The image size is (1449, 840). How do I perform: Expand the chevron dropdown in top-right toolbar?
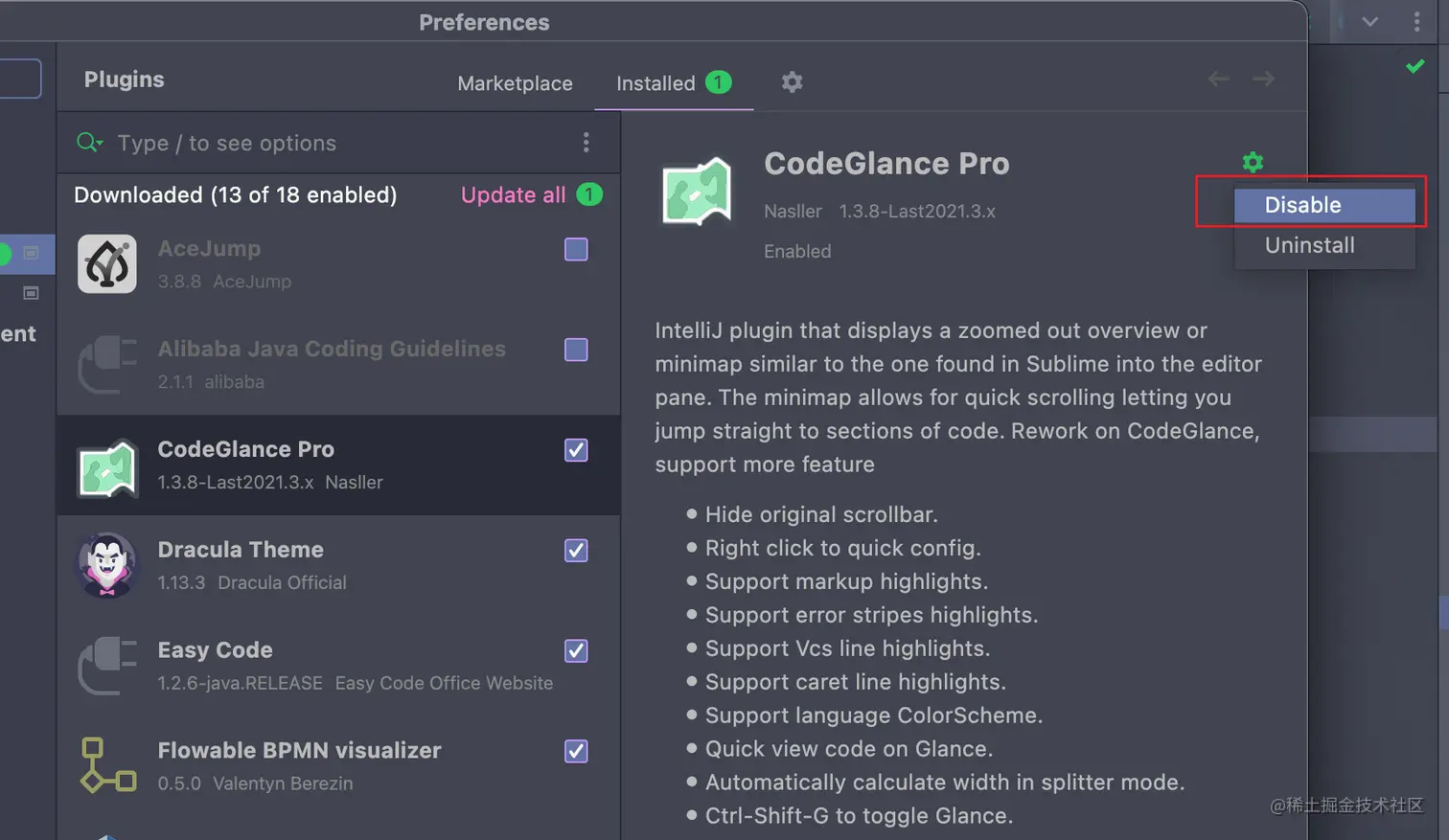(1369, 22)
